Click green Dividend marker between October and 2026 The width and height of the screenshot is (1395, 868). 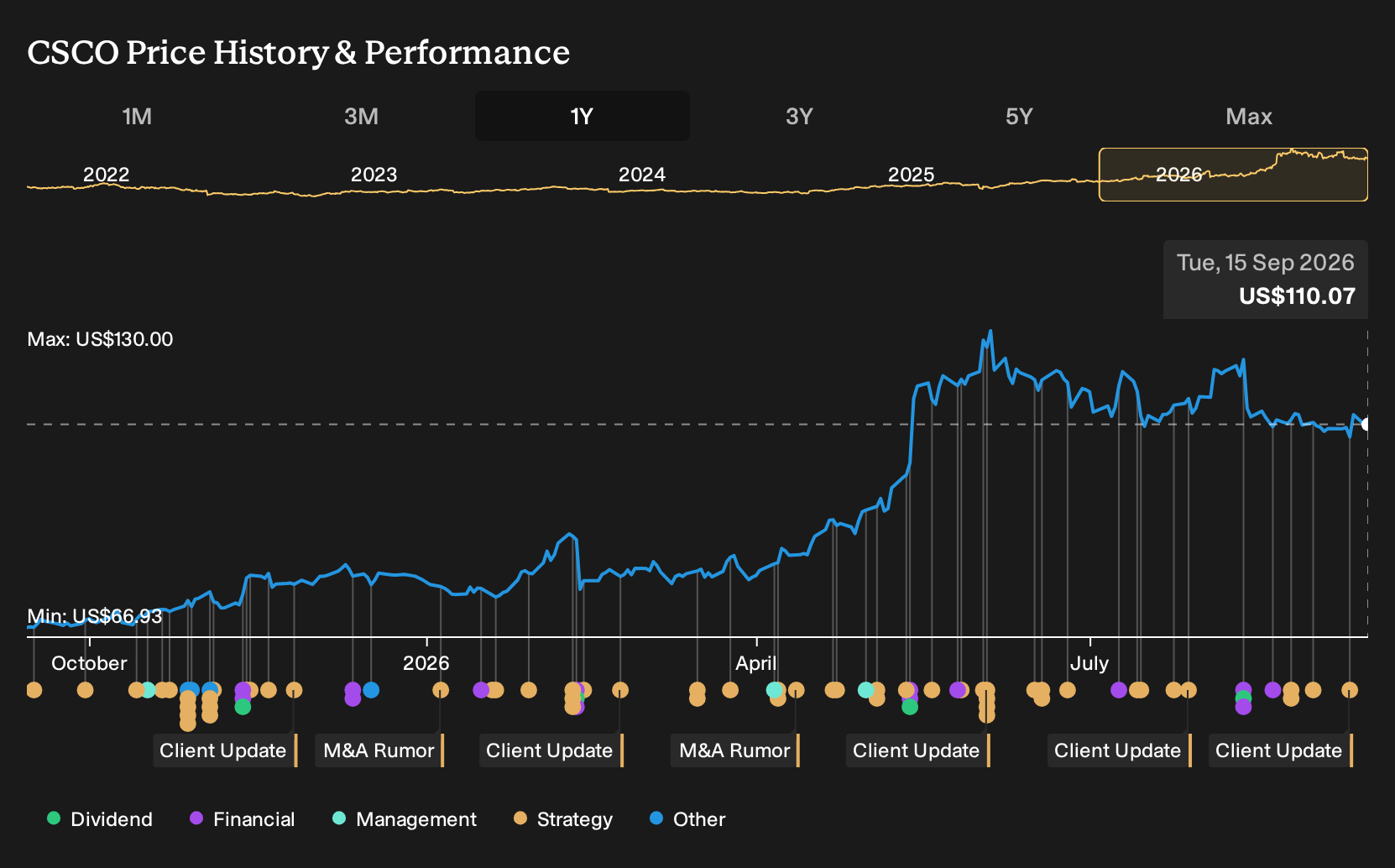tap(243, 707)
